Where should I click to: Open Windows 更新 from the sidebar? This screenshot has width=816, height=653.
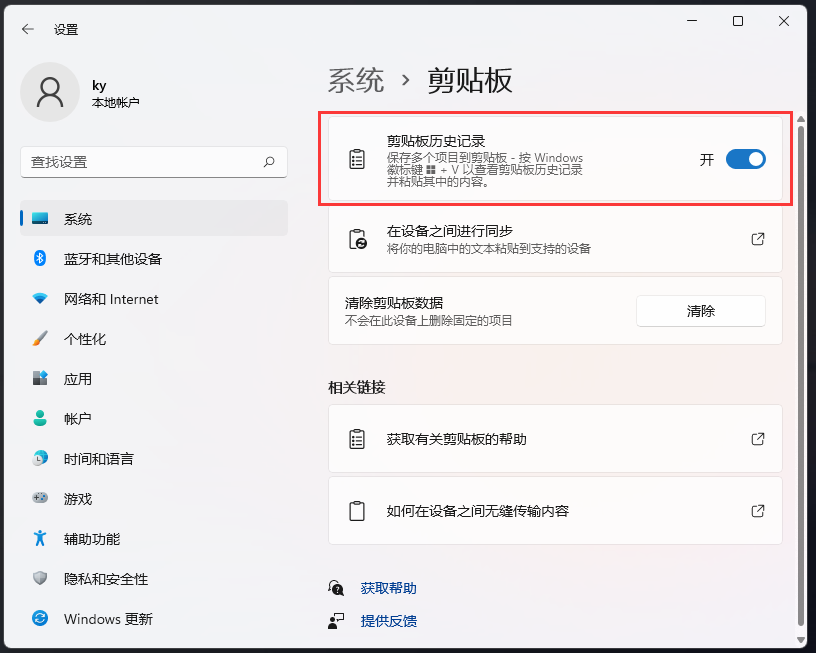pyautogui.click(x=39, y=619)
